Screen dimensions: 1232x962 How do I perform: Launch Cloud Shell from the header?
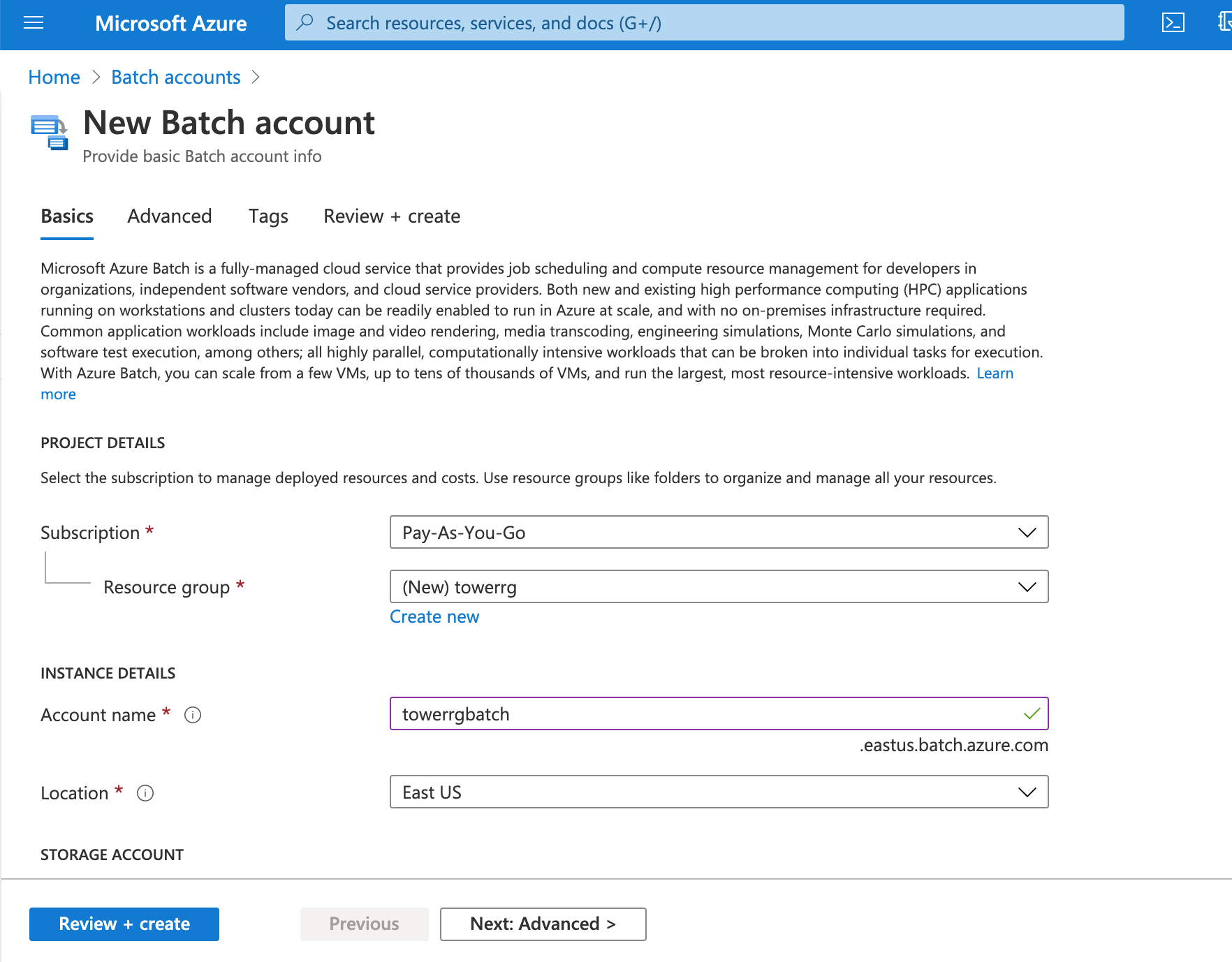click(1173, 23)
